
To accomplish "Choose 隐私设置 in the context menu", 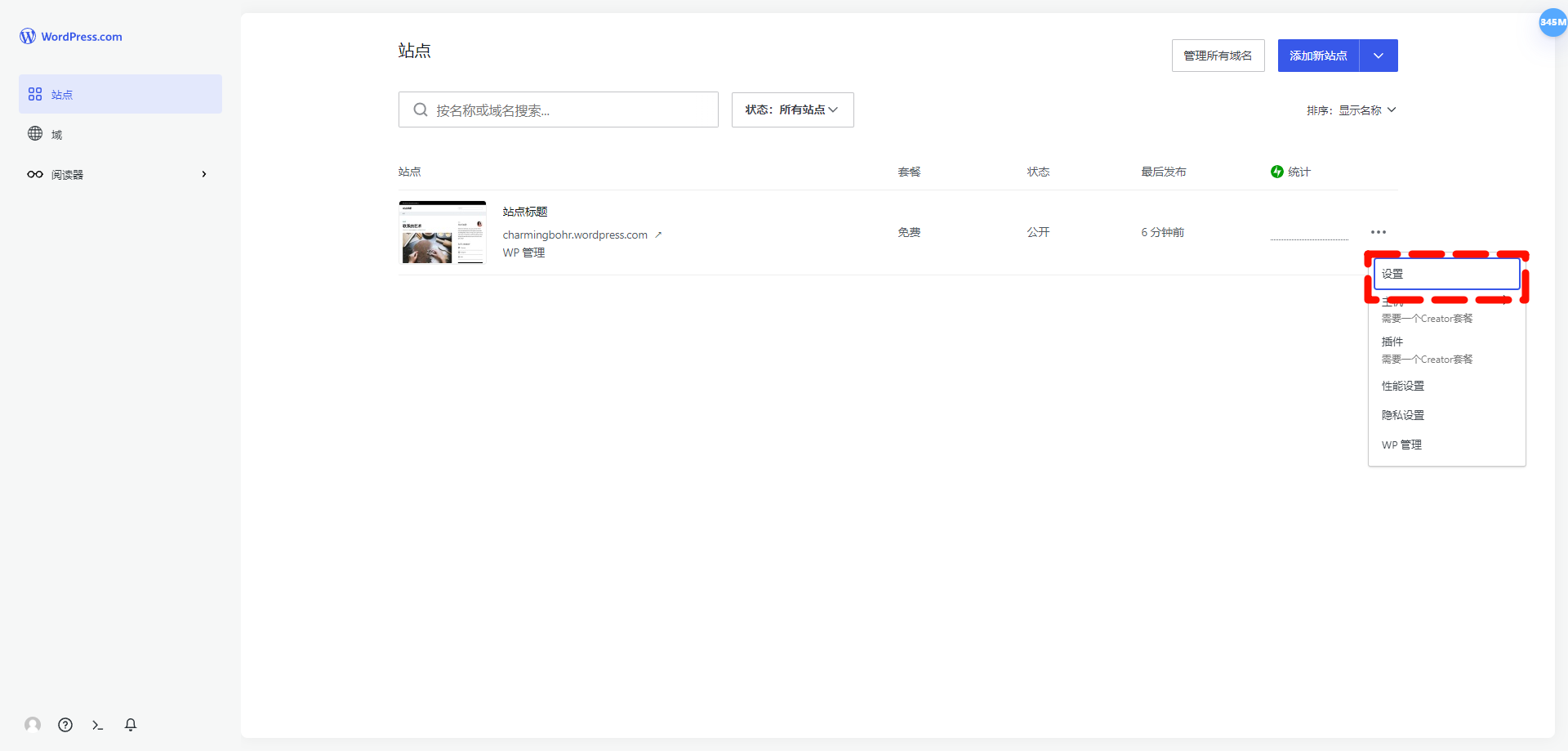I will (x=1403, y=415).
